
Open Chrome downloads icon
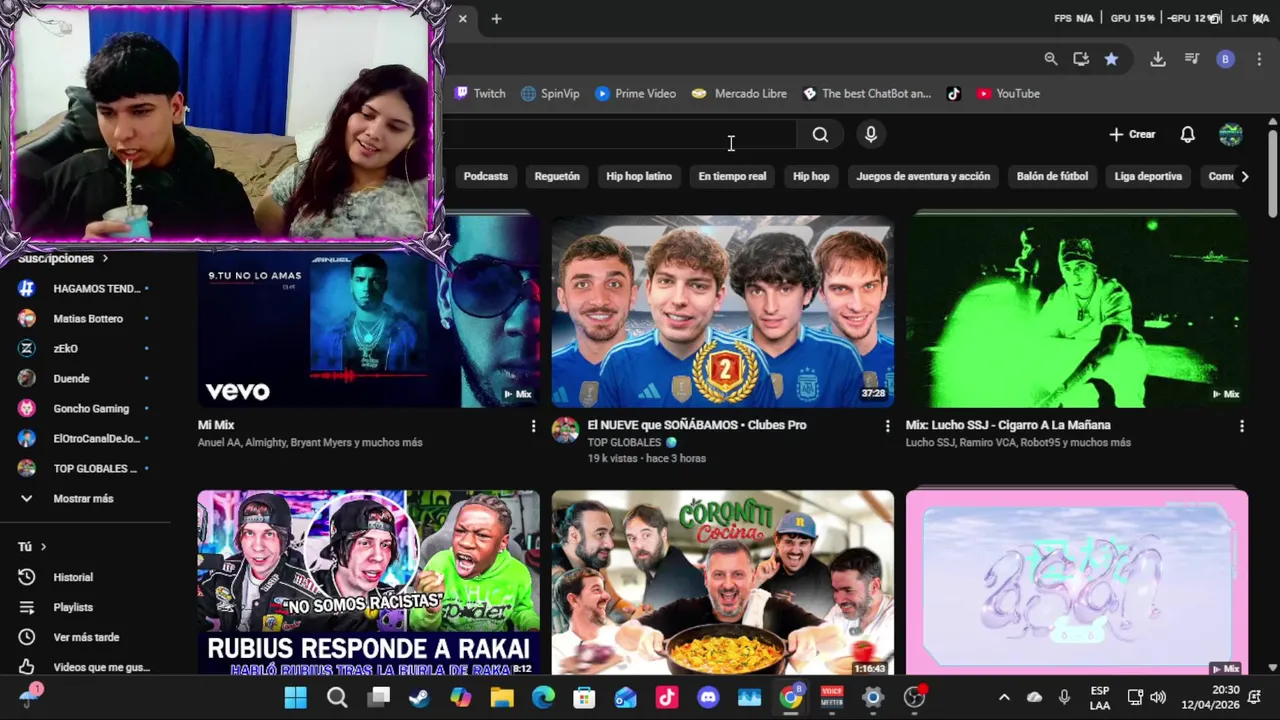point(1158,59)
